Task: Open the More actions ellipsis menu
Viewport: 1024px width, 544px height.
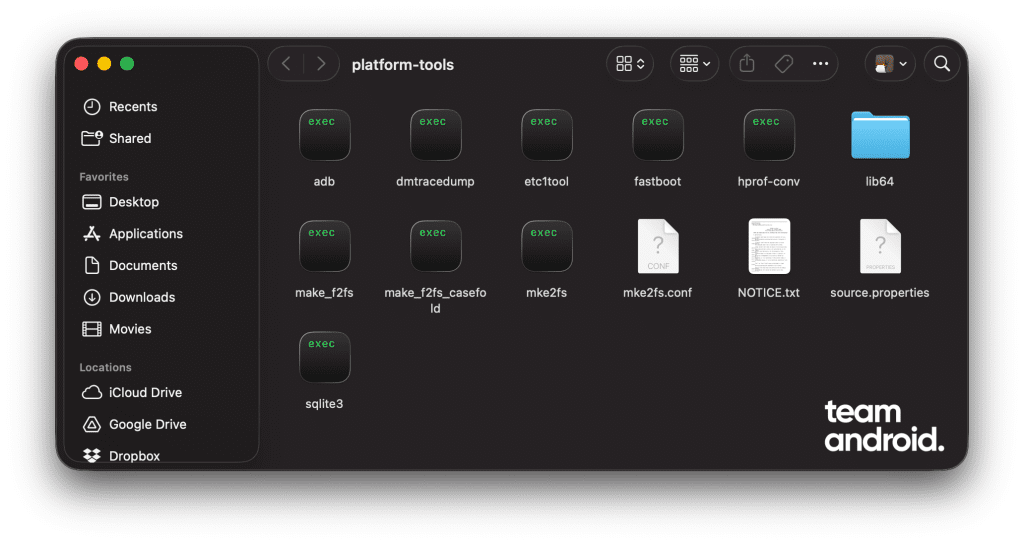Action: pos(820,64)
